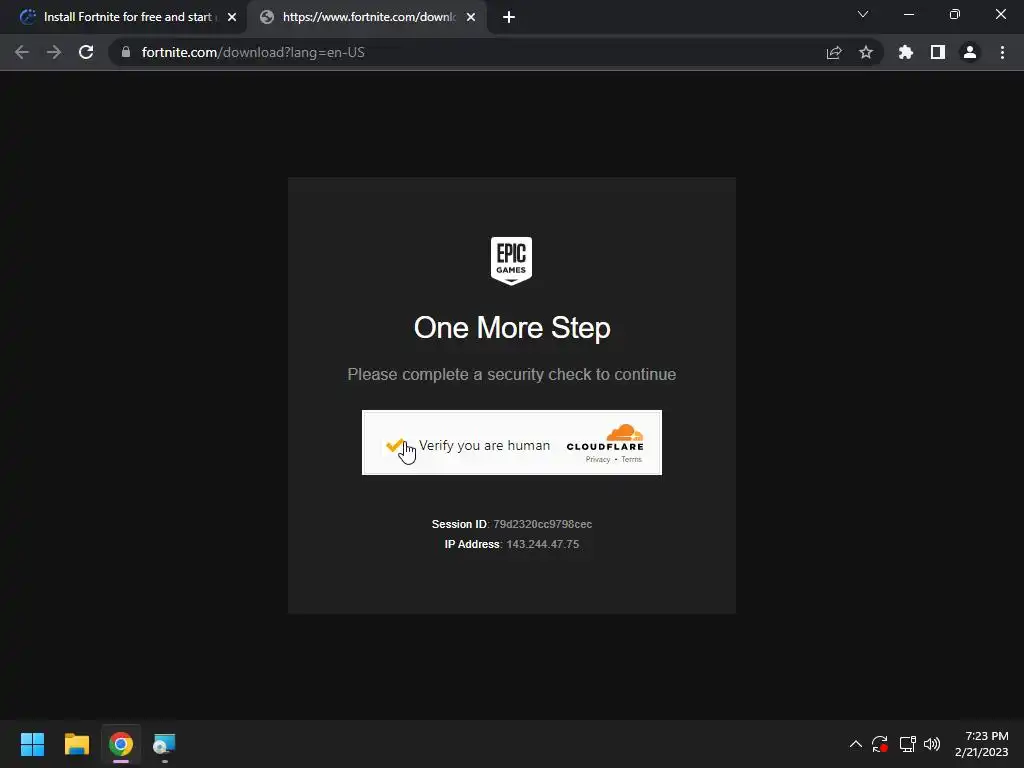Open the installer app icon in the taskbar
The image size is (1024, 768).
pos(165,744)
